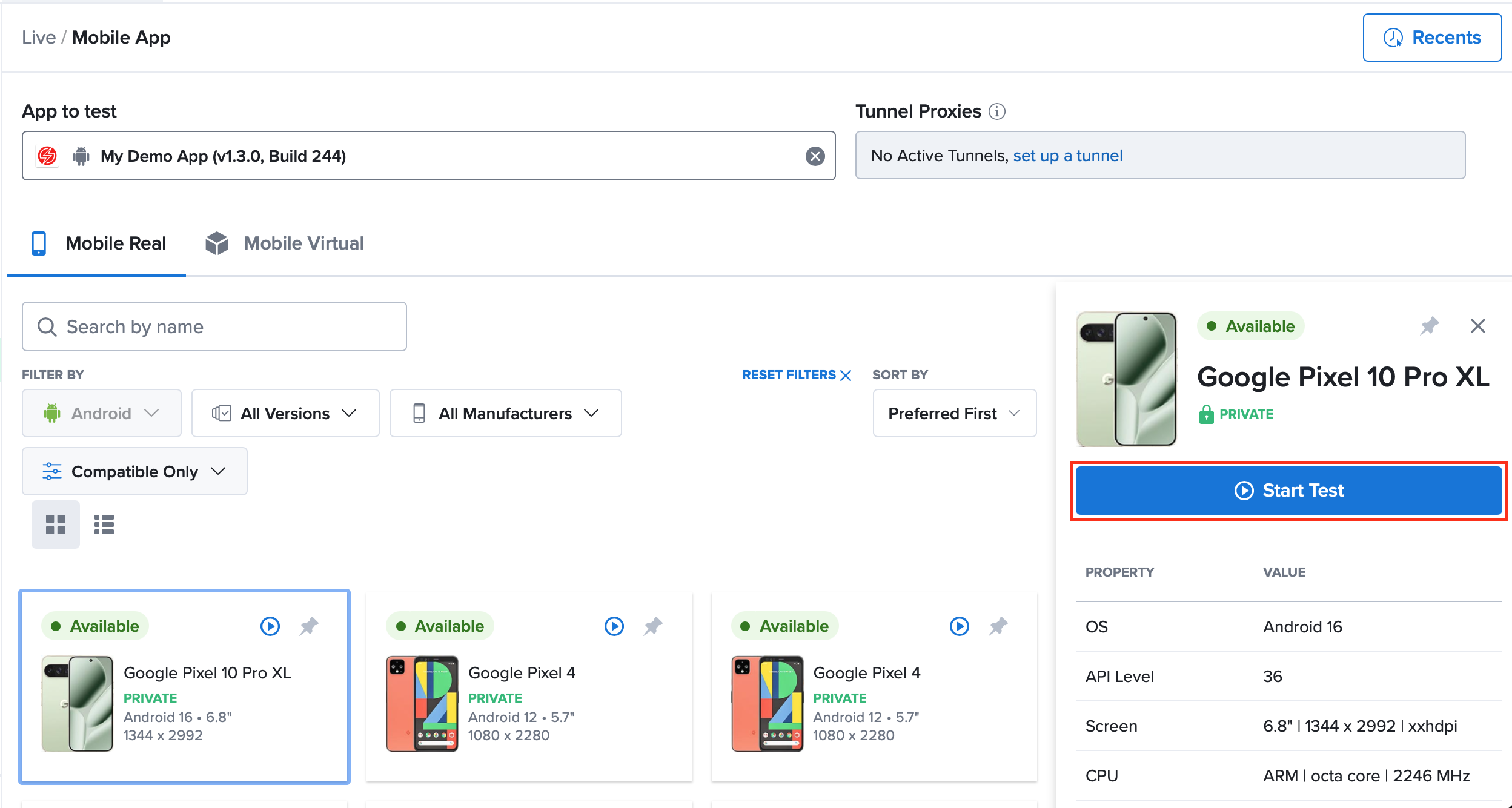Launch rightmost Google Pixel 4 play icon
Viewport: 1512px width, 808px height.
coord(960,626)
